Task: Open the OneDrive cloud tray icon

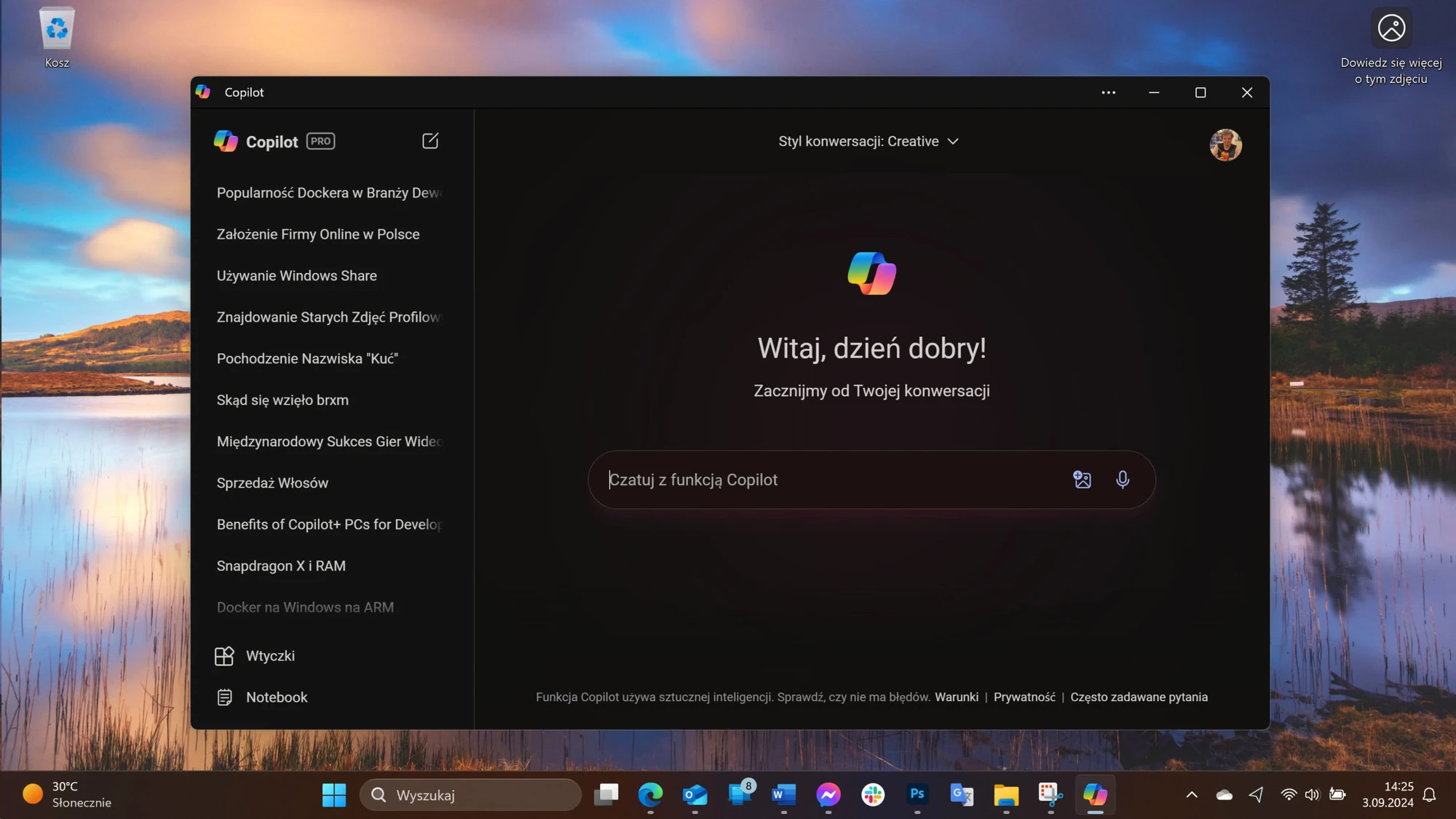Action: [1224, 795]
